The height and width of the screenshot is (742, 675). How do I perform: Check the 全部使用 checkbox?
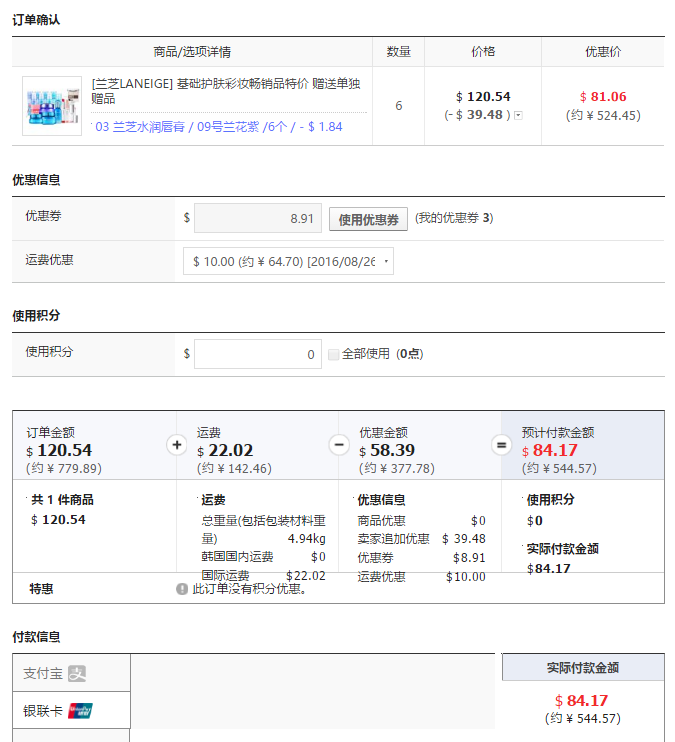click(x=334, y=354)
